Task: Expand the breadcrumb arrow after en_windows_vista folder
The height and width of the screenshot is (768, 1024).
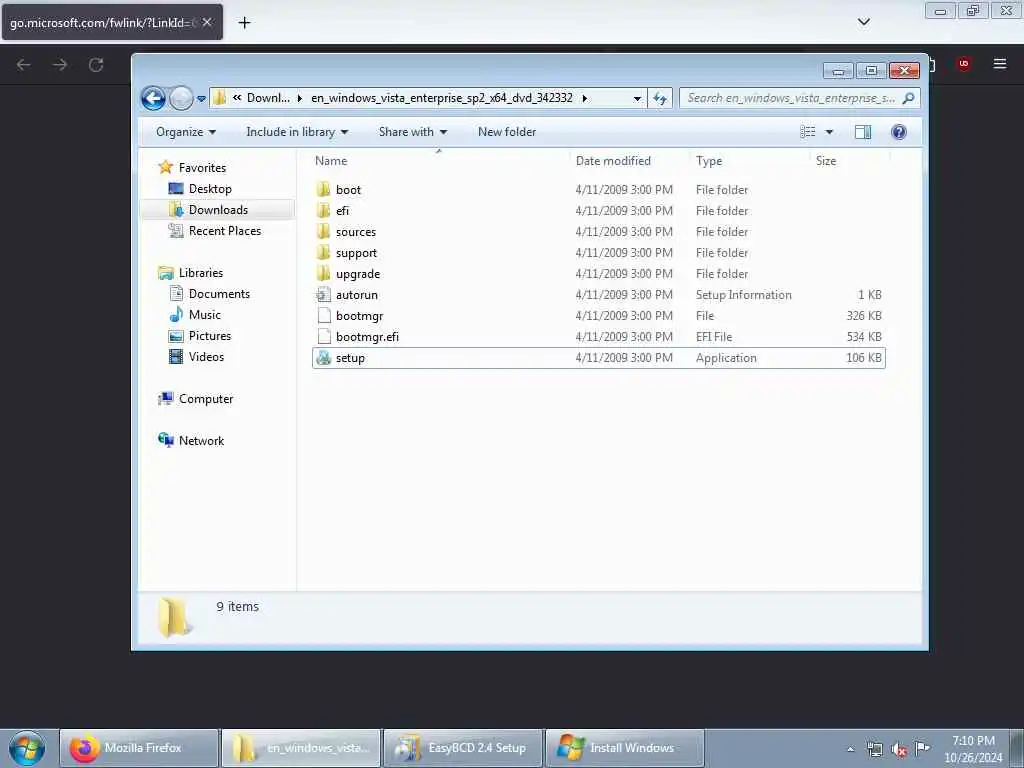Action: click(584, 98)
